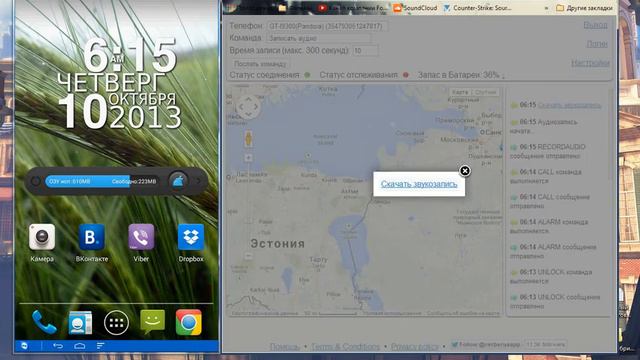Select the 06:14 CALL сообщение отправлено entry
The height and width of the screenshot is (360, 640).
[549, 201]
